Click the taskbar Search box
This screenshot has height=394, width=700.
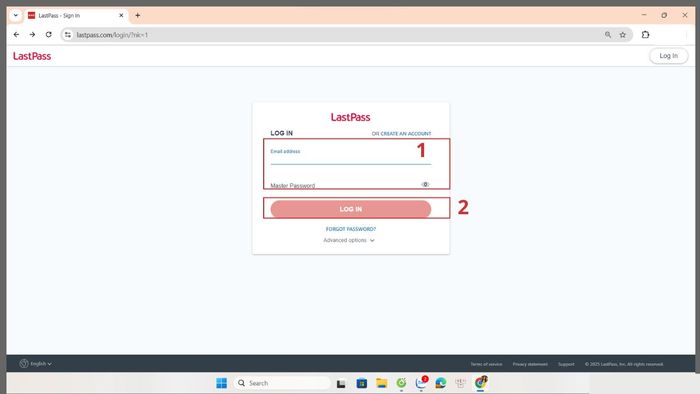click(282, 383)
